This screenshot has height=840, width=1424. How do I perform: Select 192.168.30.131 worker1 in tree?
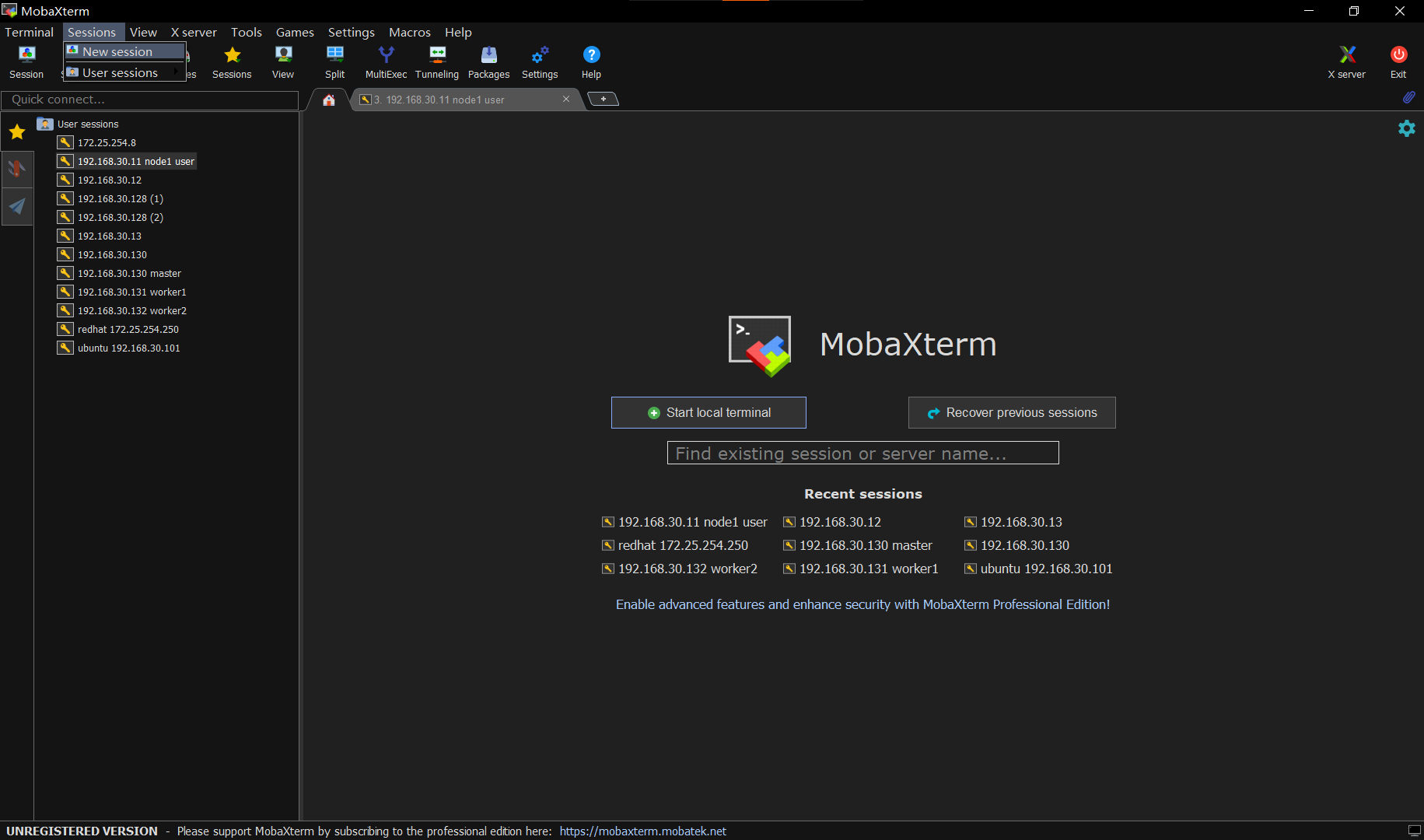[123, 292]
